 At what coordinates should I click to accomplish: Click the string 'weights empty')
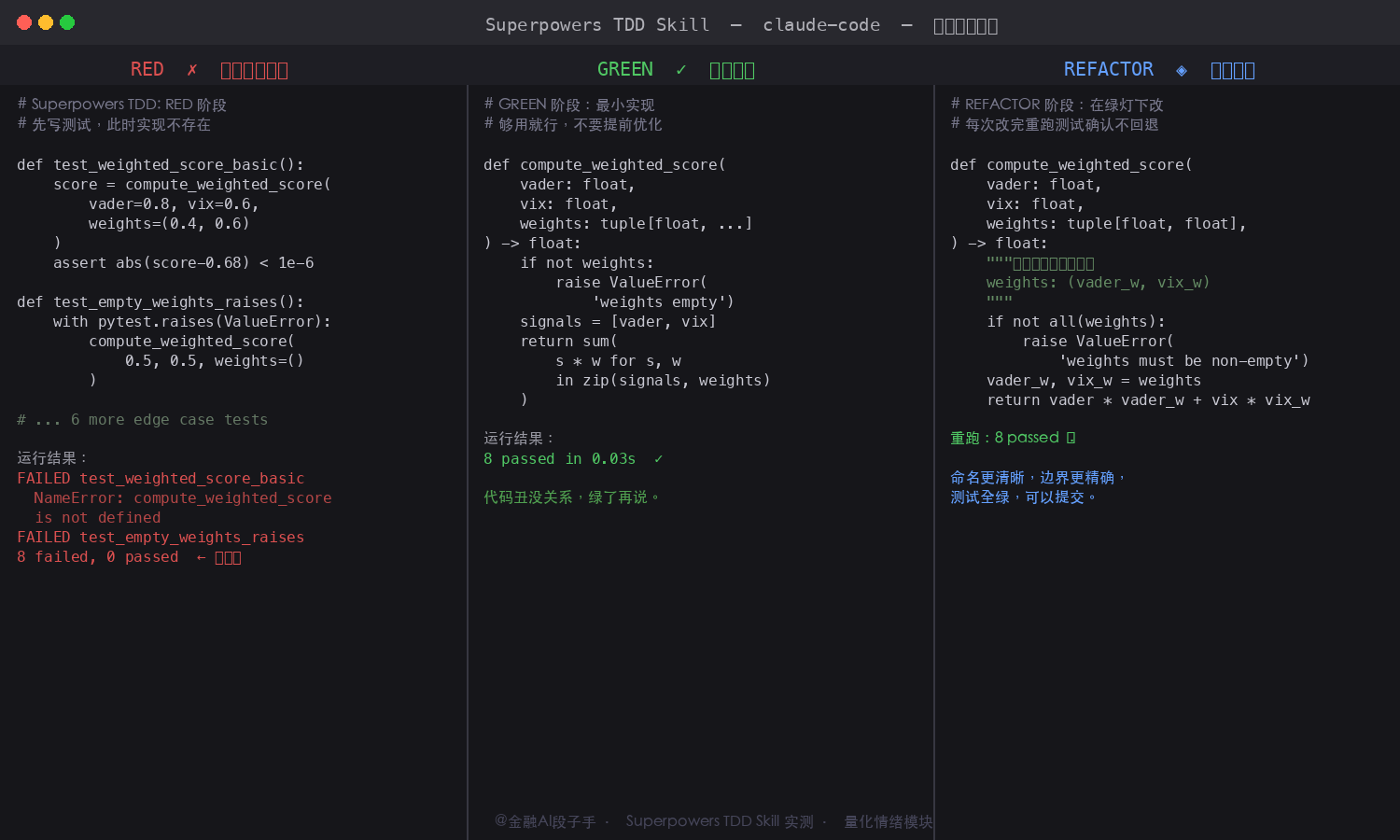(664, 302)
